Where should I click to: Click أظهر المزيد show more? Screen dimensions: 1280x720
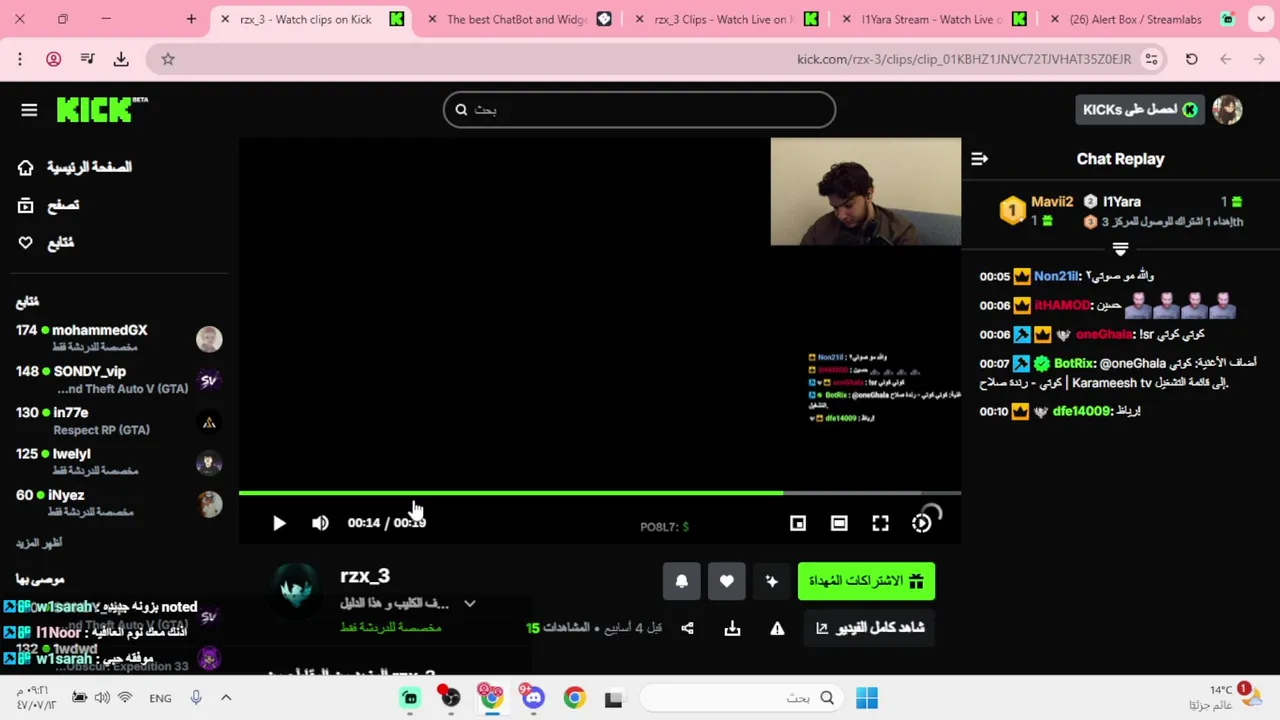pyautogui.click(x=40, y=543)
